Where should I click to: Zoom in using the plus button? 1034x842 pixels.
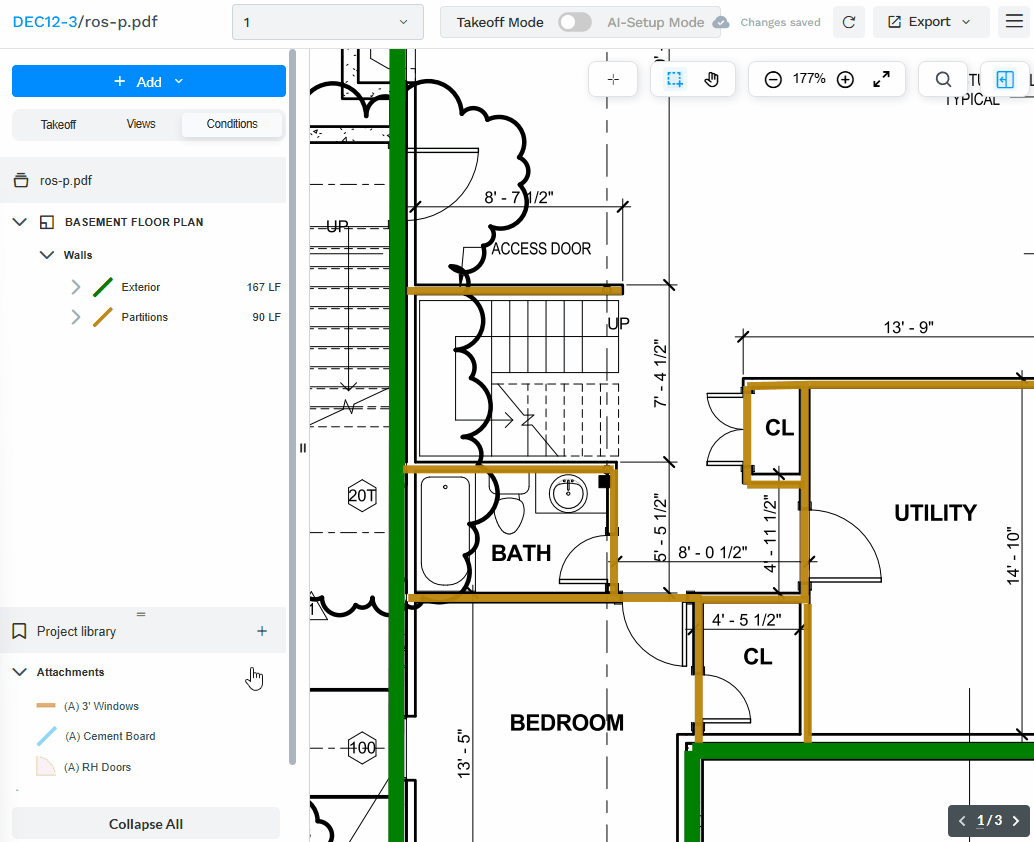point(845,78)
